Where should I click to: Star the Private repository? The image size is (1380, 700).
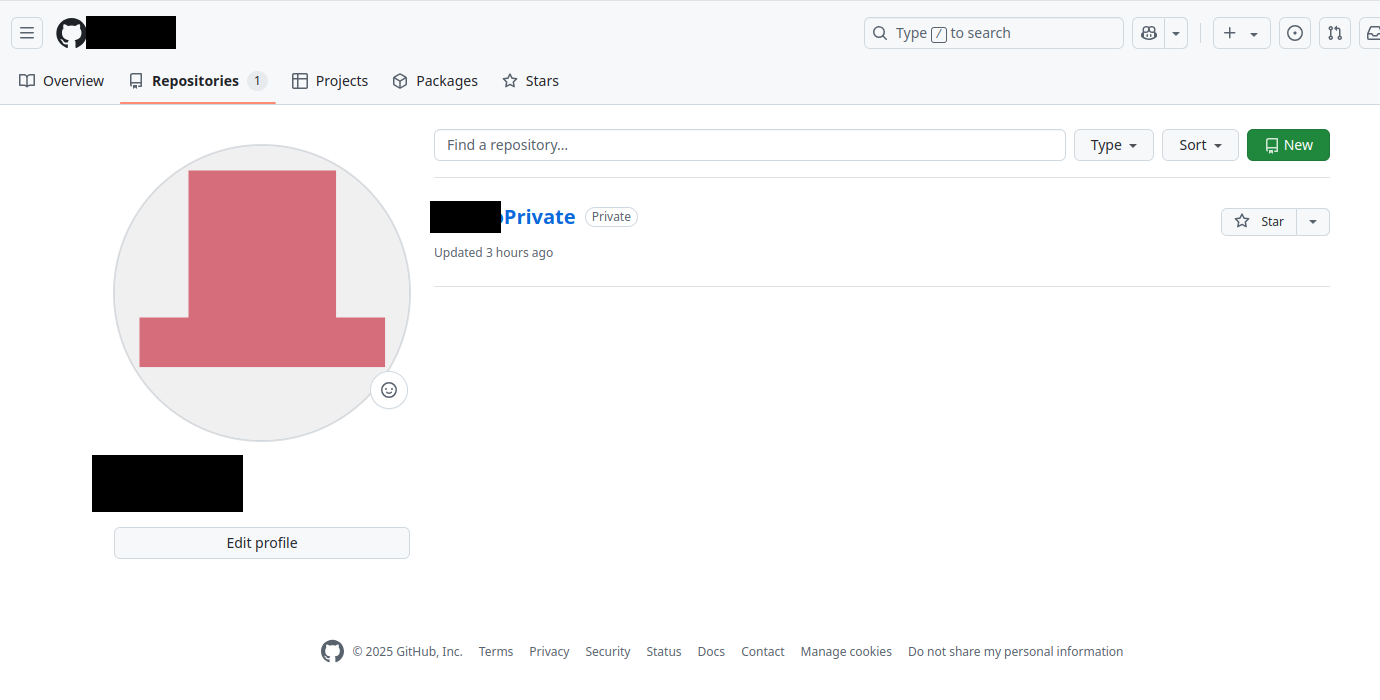click(1259, 221)
